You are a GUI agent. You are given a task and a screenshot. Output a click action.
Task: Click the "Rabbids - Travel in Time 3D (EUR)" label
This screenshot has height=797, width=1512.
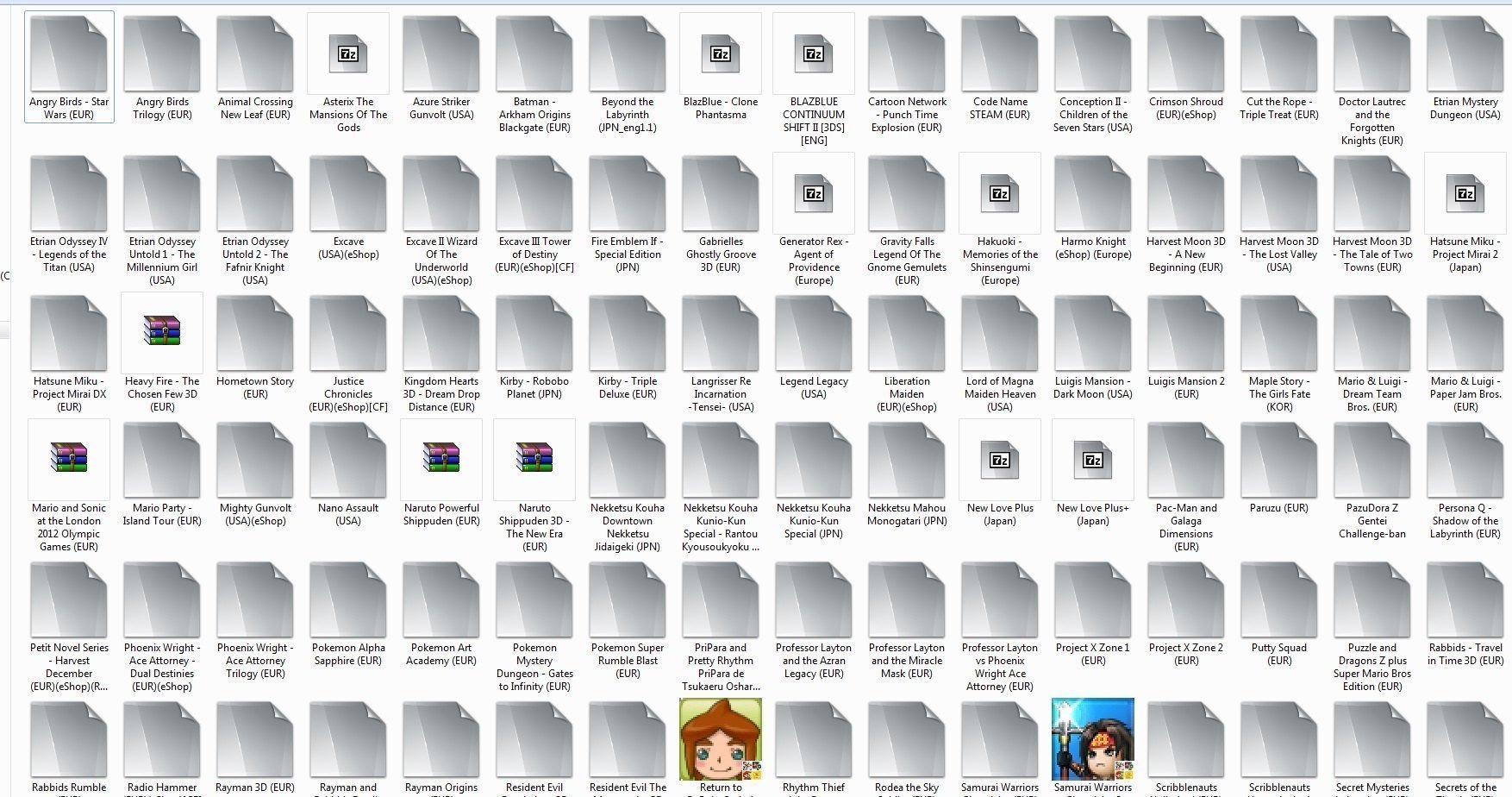[x=1465, y=654]
